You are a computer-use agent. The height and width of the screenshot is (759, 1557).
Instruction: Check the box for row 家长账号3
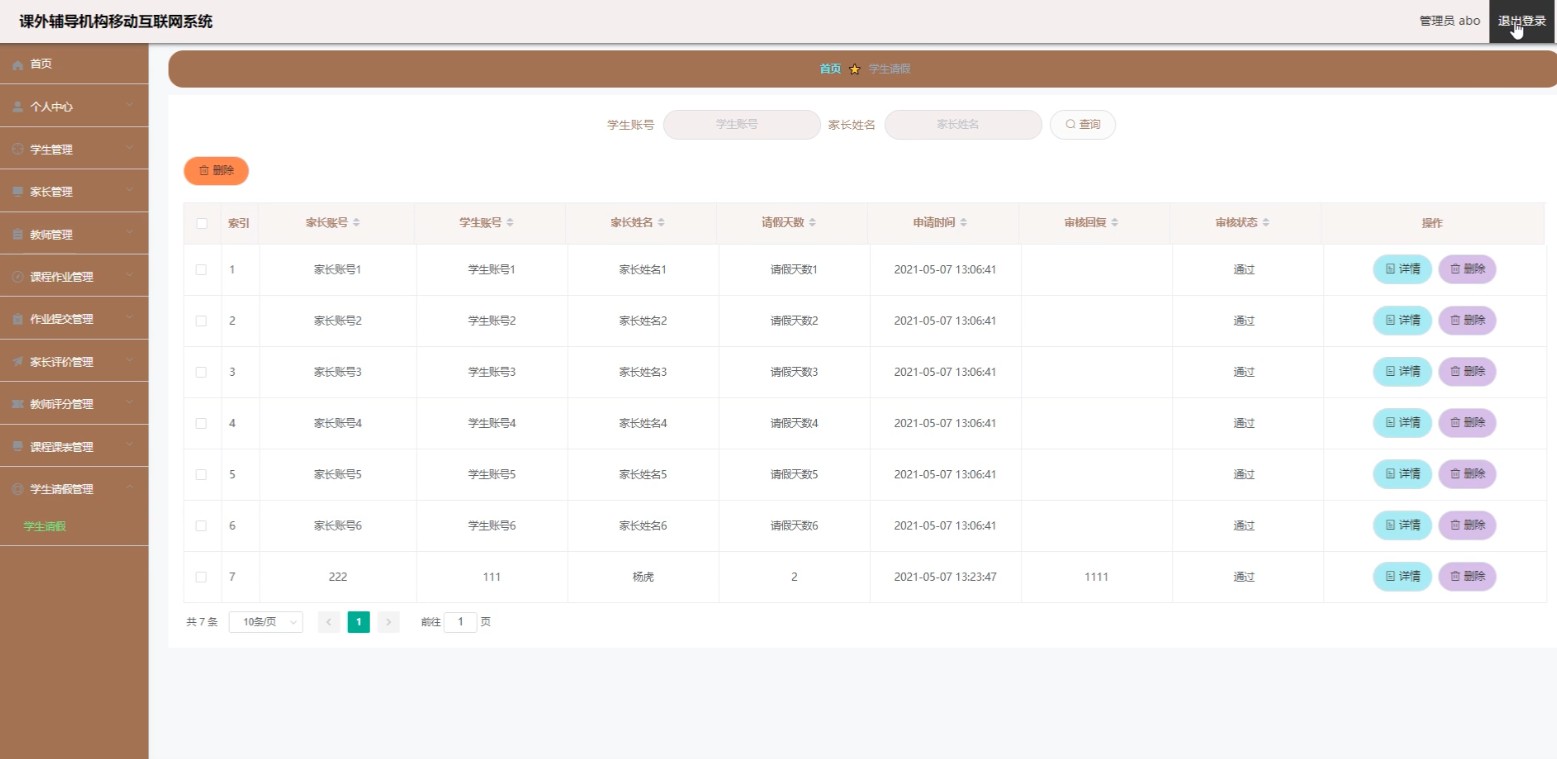tap(201, 372)
